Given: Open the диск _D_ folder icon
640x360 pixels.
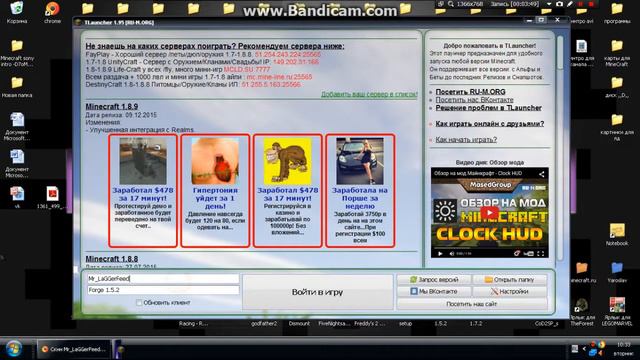Looking at the screenshot, I should (617, 87).
